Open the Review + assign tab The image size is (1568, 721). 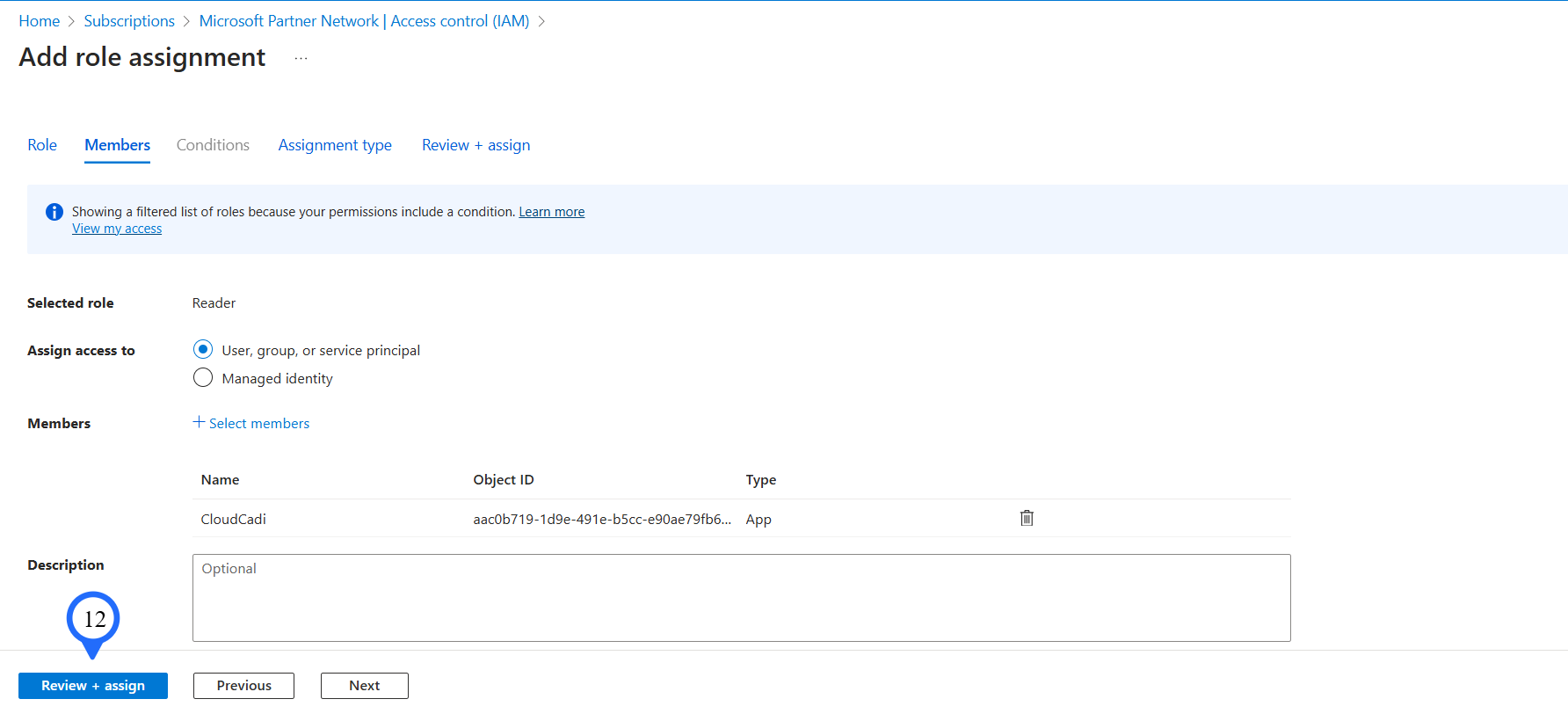[475, 145]
